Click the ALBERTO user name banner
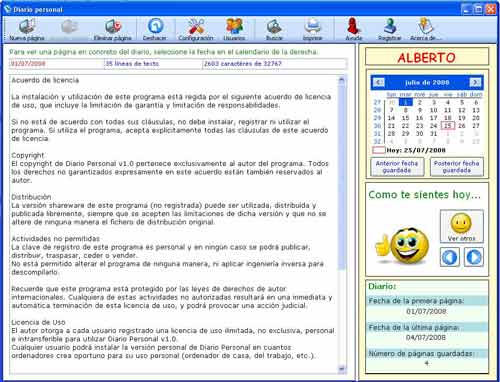This screenshot has height=382, width=500. (427, 57)
